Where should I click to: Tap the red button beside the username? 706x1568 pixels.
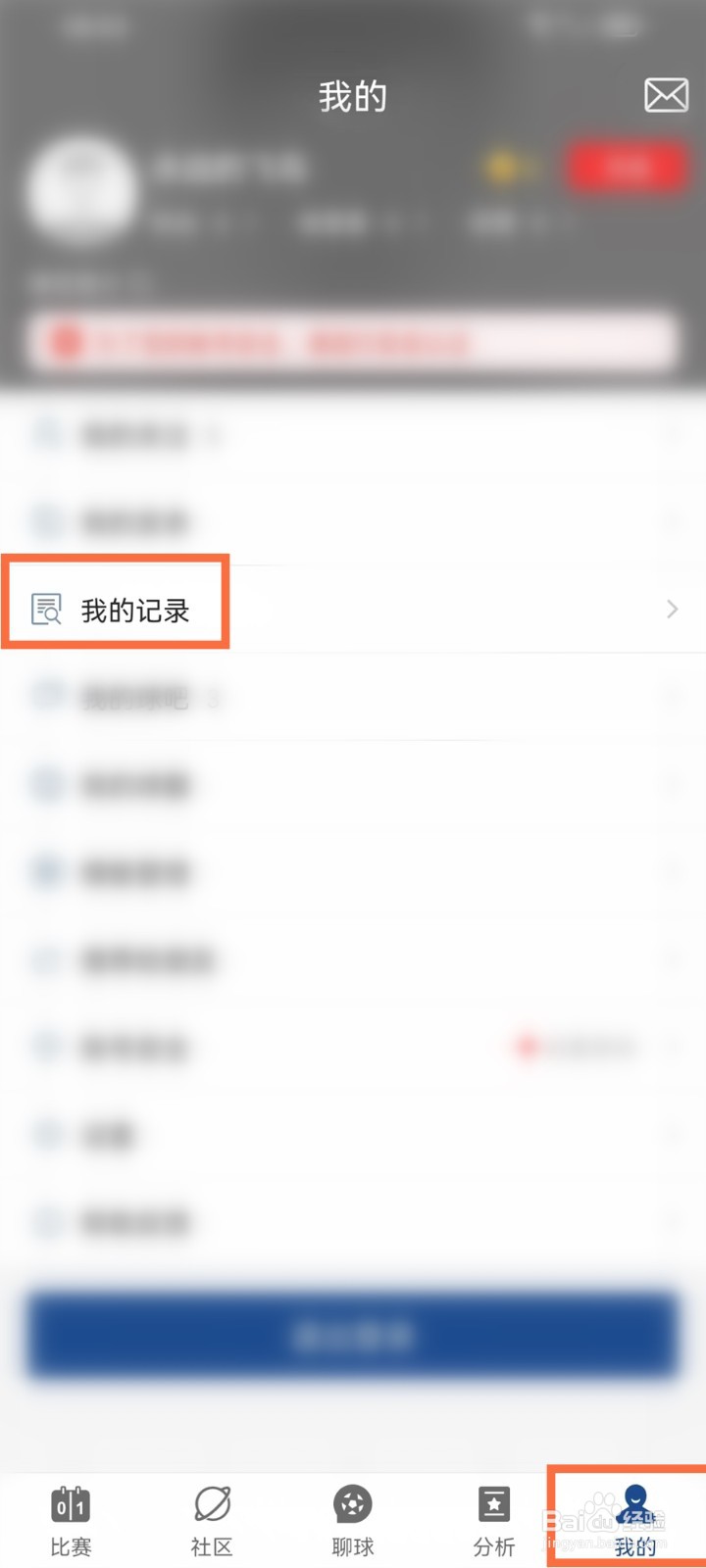pos(627,168)
